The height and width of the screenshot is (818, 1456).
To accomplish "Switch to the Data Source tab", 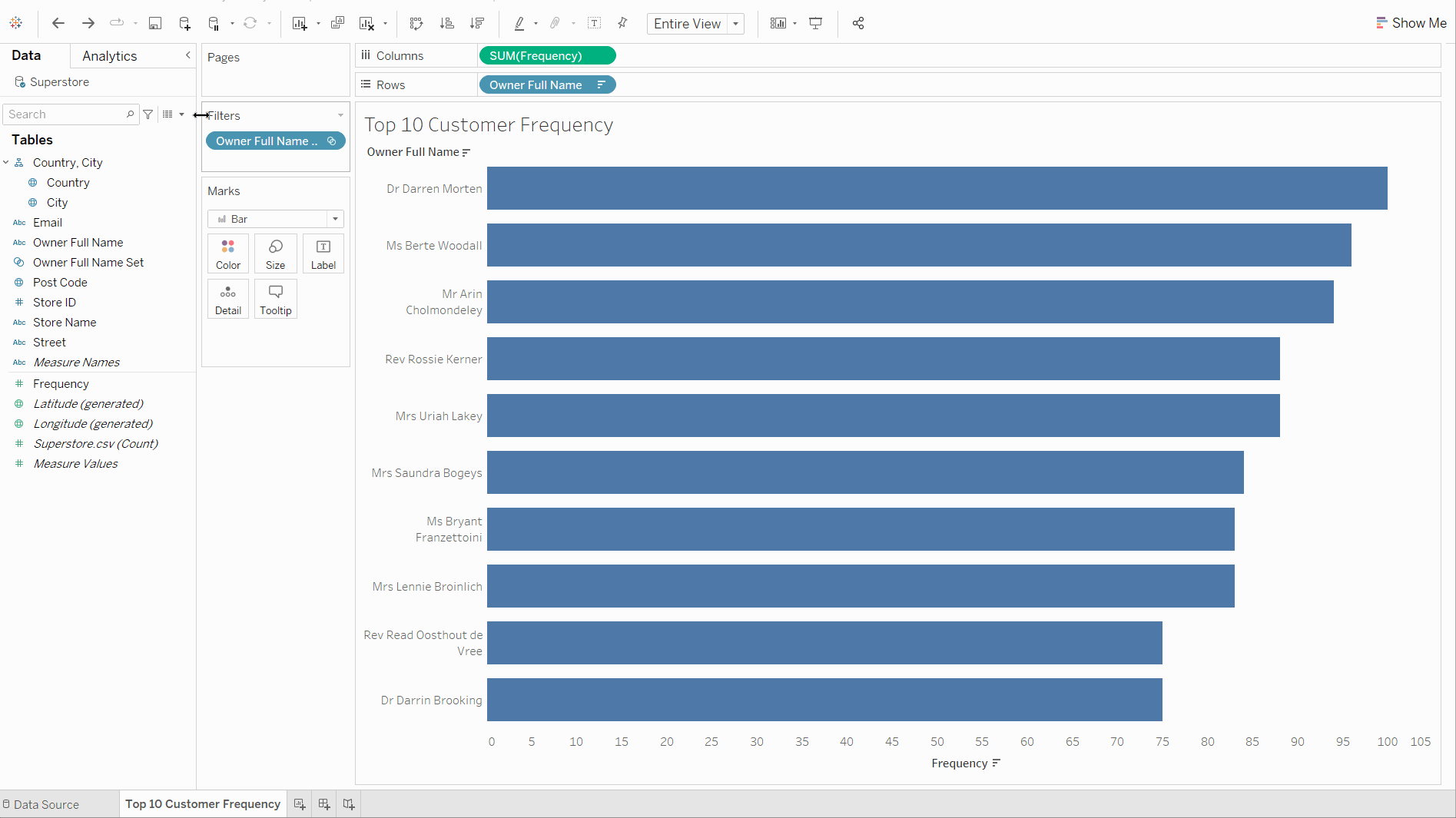I will coord(42,804).
